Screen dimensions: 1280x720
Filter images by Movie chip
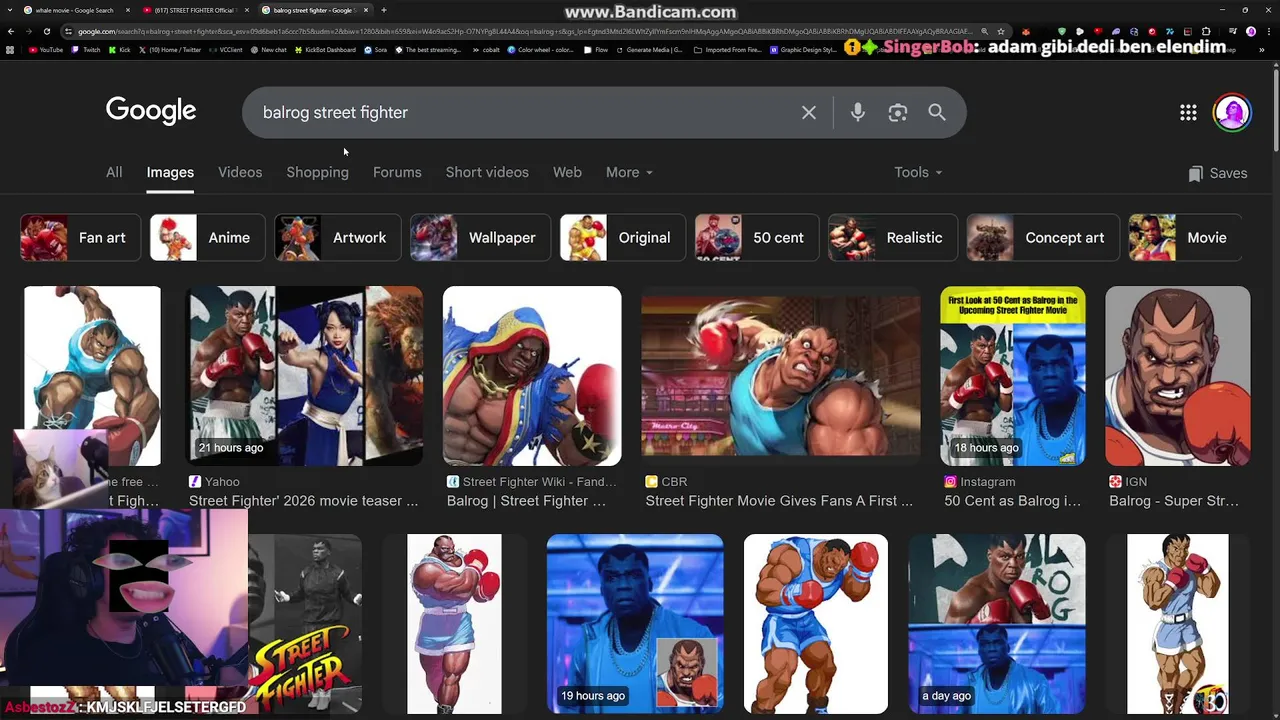pos(1185,238)
